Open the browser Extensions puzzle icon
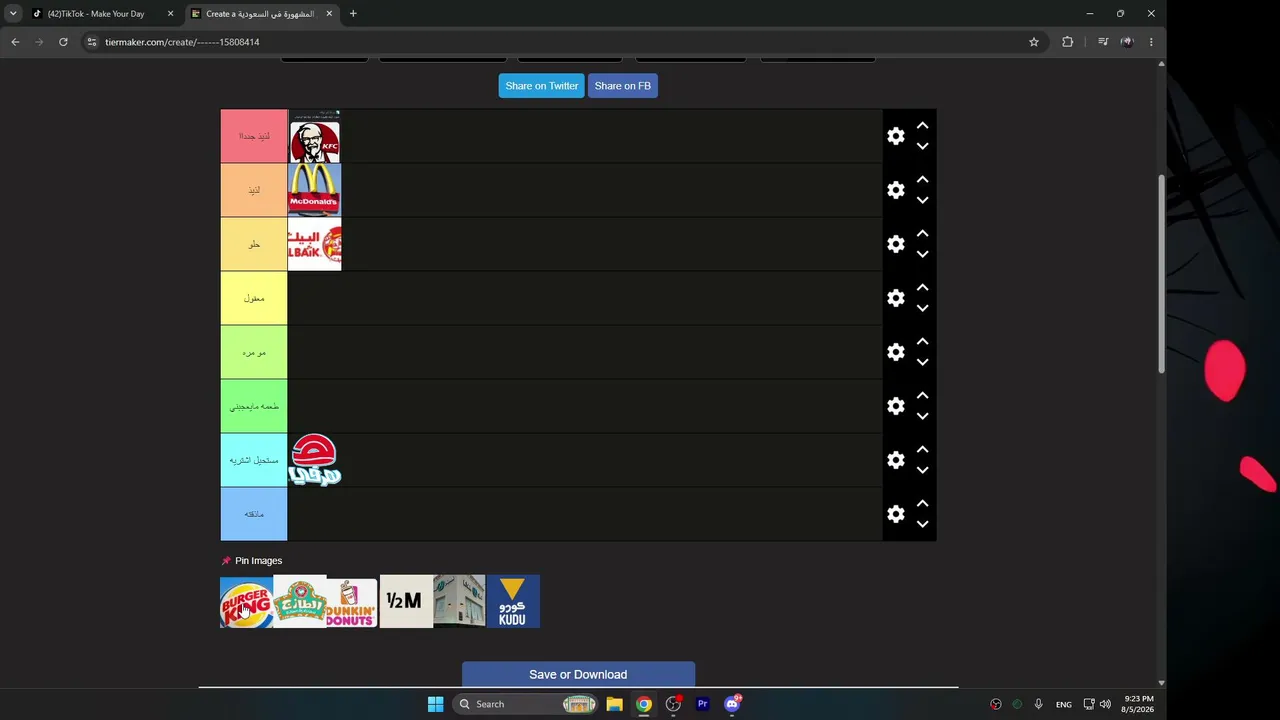1280x720 pixels. (1067, 42)
